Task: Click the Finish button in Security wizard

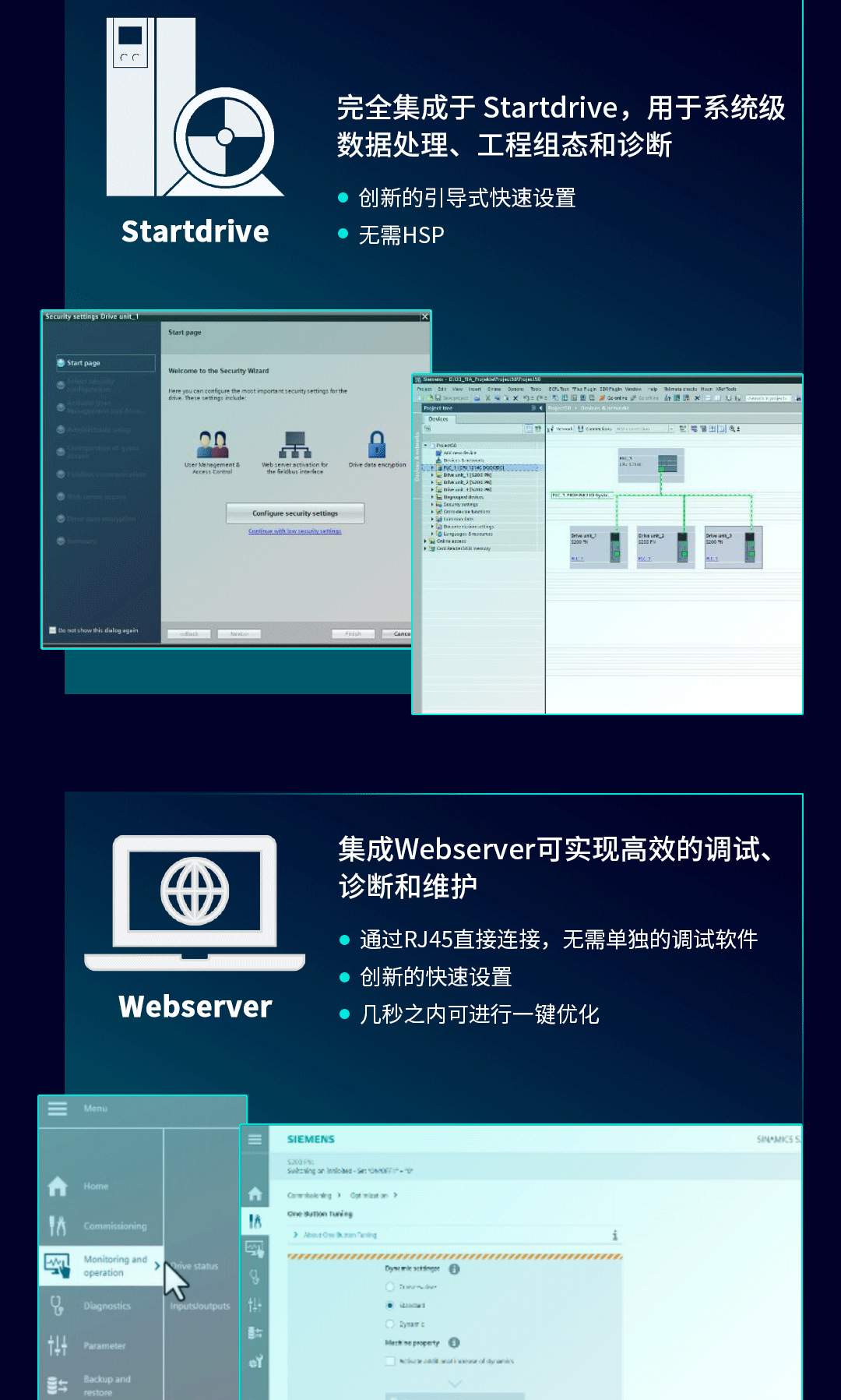Action: click(x=354, y=634)
